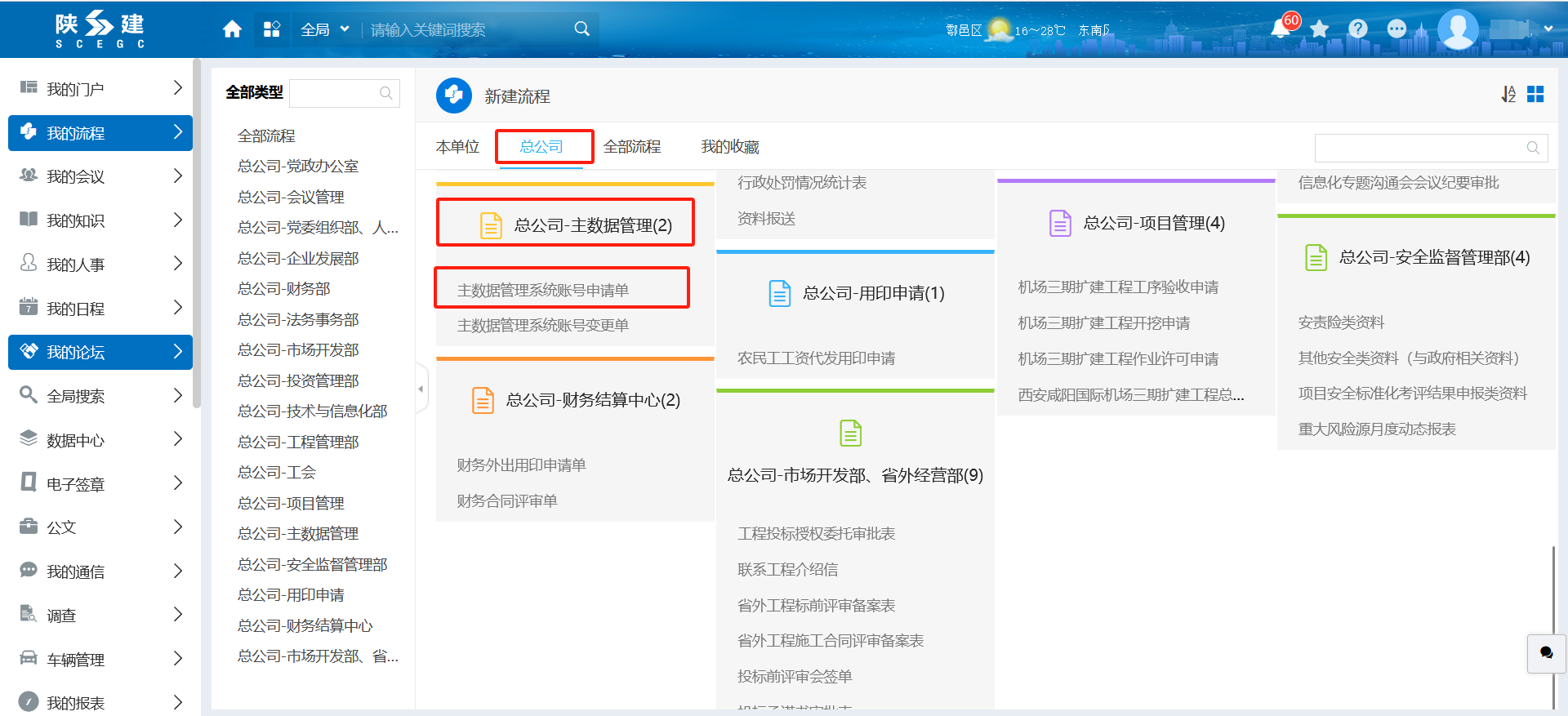The height and width of the screenshot is (716, 1568).
Task: Click the user avatar in header
Action: pyautogui.click(x=1458, y=29)
